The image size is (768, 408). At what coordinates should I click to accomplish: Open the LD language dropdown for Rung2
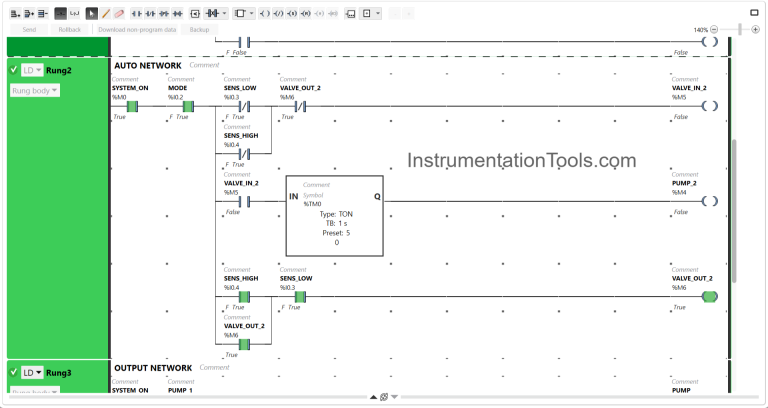32,70
